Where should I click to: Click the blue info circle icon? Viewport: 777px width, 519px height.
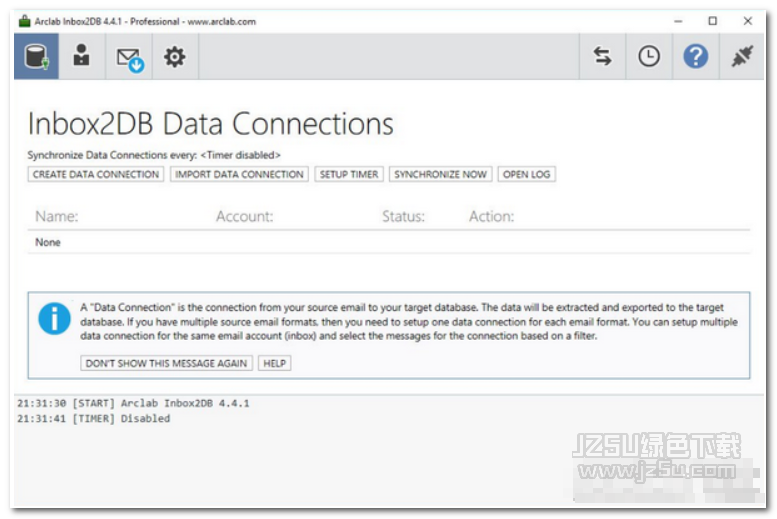coord(55,318)
